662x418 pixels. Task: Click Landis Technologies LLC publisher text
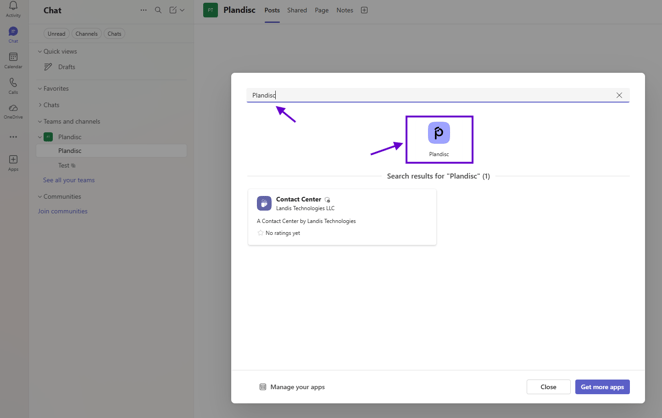point(305,208)
